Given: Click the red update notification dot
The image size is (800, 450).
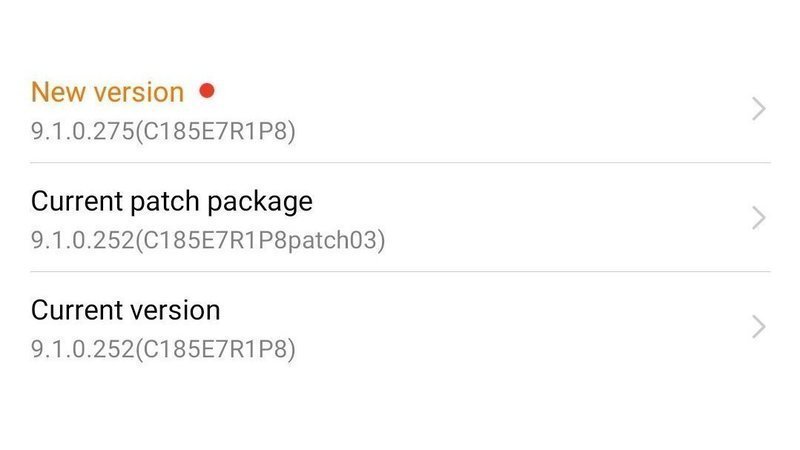Looking at the screenshot, I should point(207,91).
